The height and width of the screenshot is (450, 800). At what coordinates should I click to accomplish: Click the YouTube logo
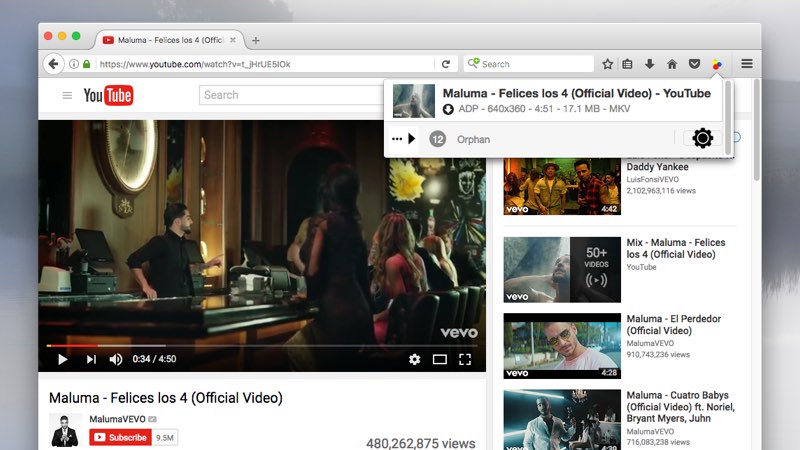(108, 96)
